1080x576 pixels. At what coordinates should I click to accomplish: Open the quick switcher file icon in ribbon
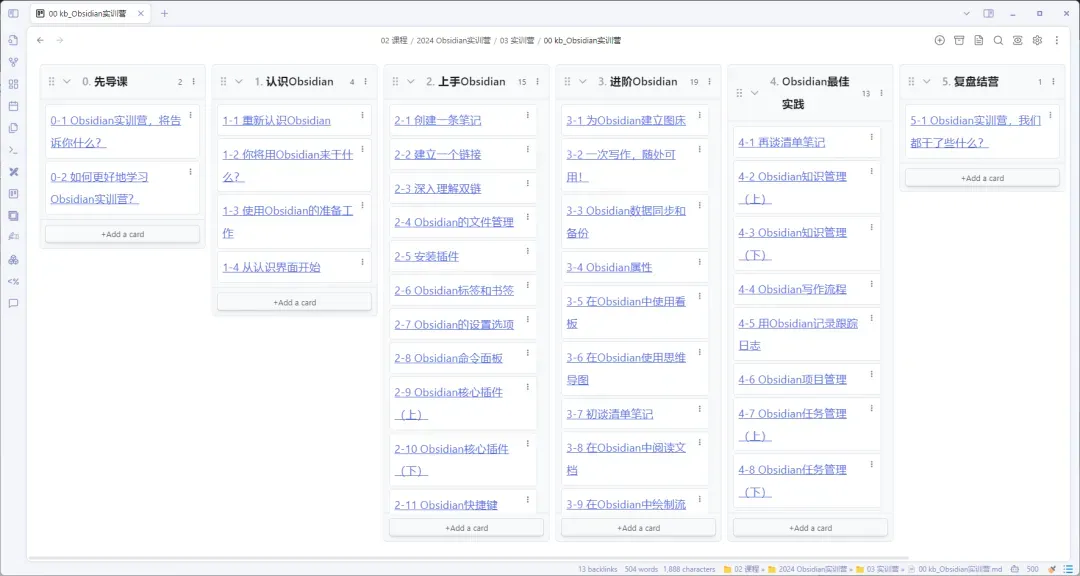[13, 40]
